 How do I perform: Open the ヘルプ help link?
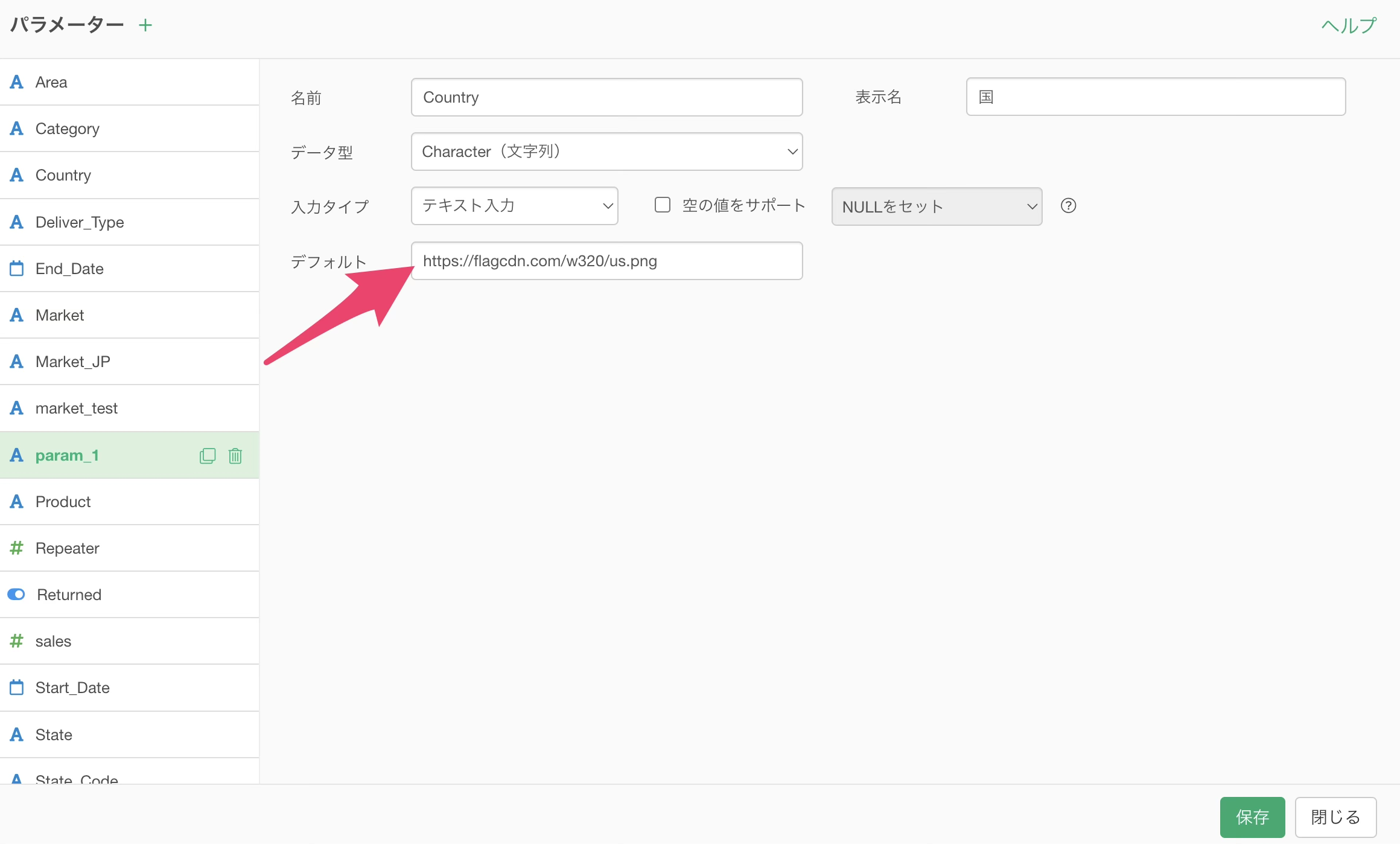(1349, 25)
